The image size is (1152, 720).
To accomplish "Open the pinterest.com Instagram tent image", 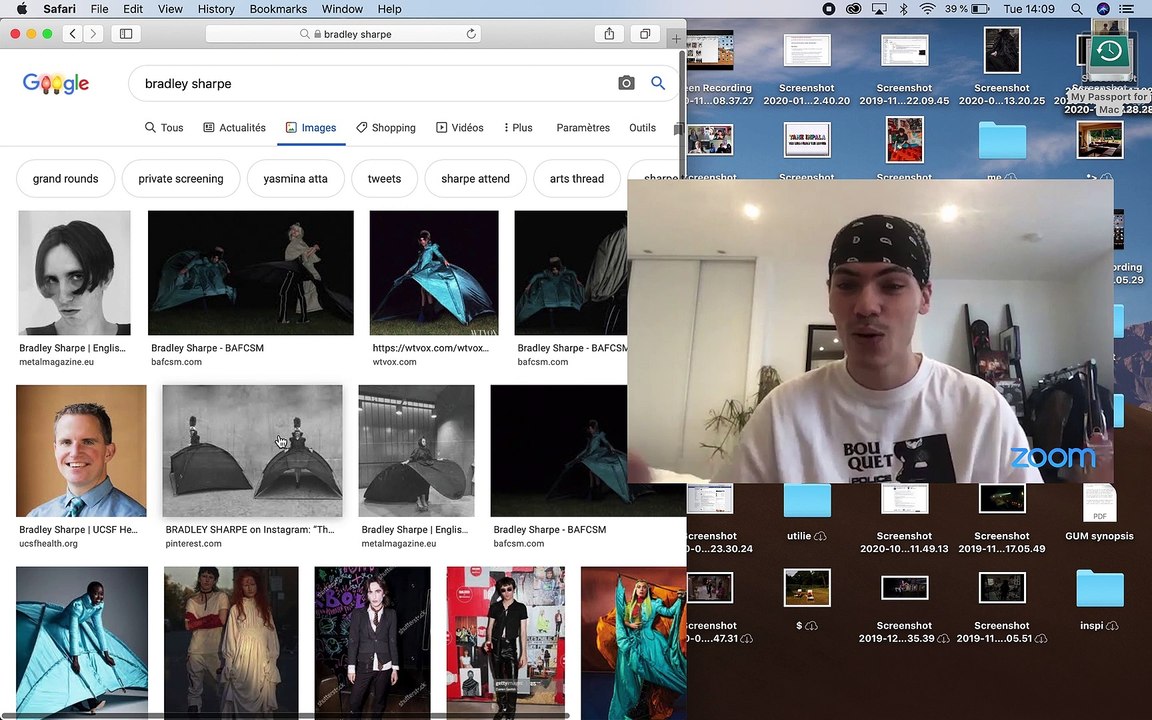I will (x=252, y=450).
